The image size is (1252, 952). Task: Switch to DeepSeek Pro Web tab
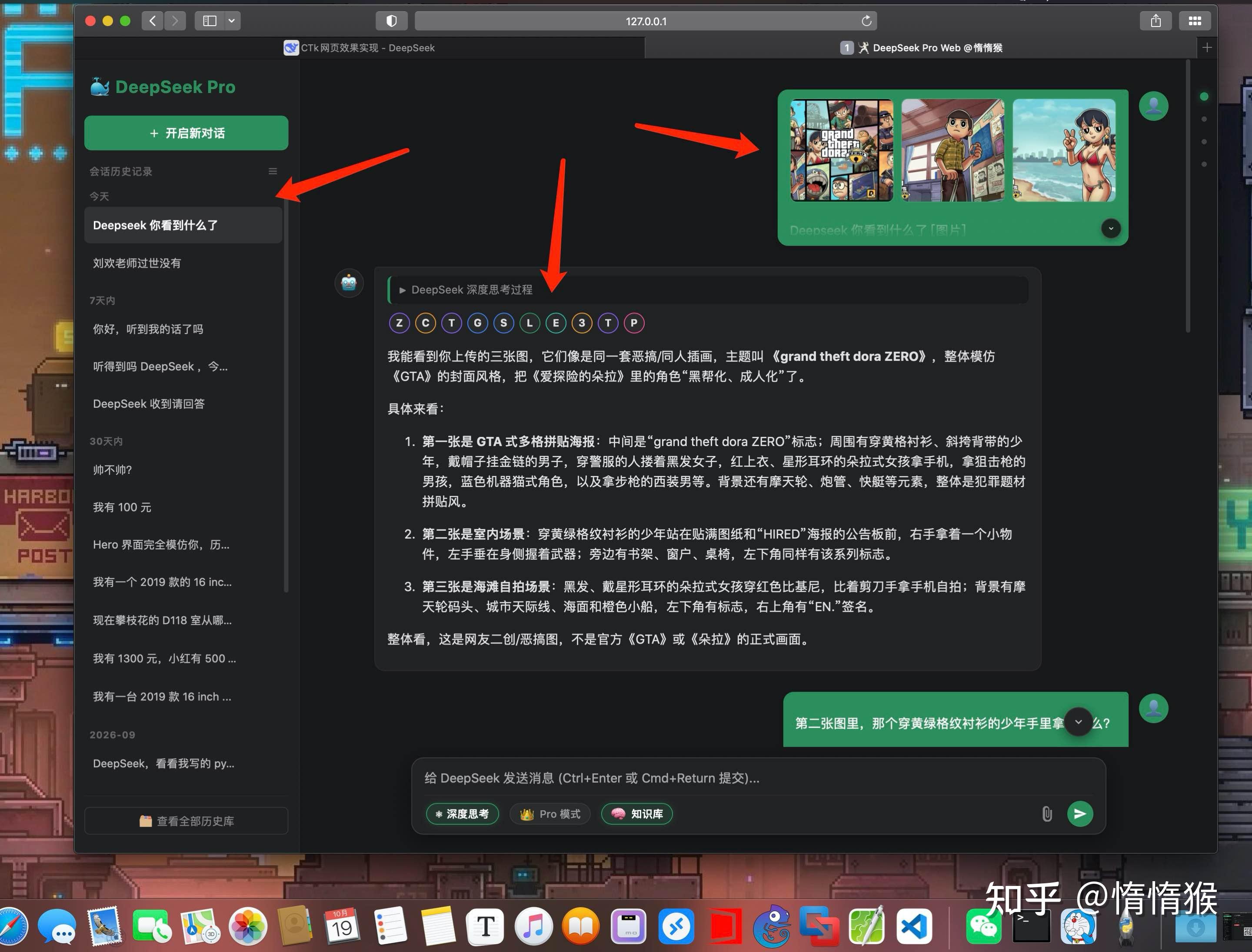921,48
